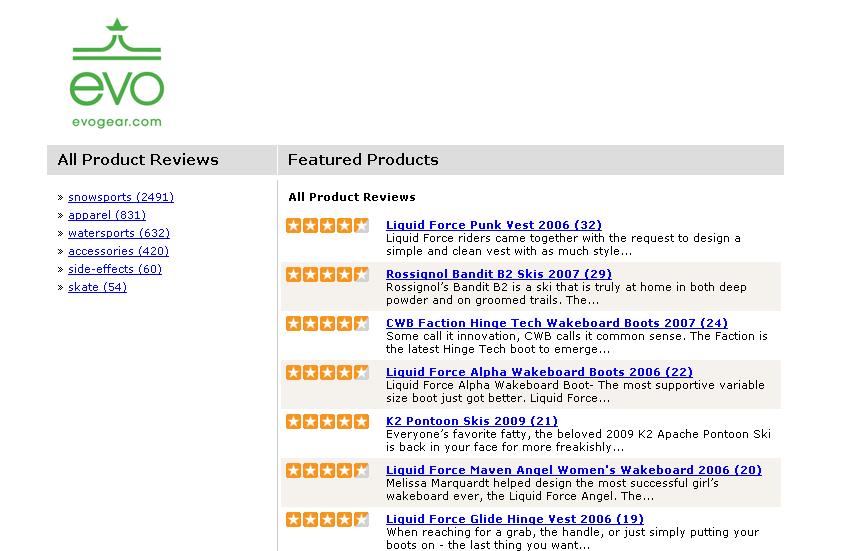Click star rating beside Rossignol Bandit B2 Skis
The height and width of the screenshot is (551, 842).
pos(327,275)
